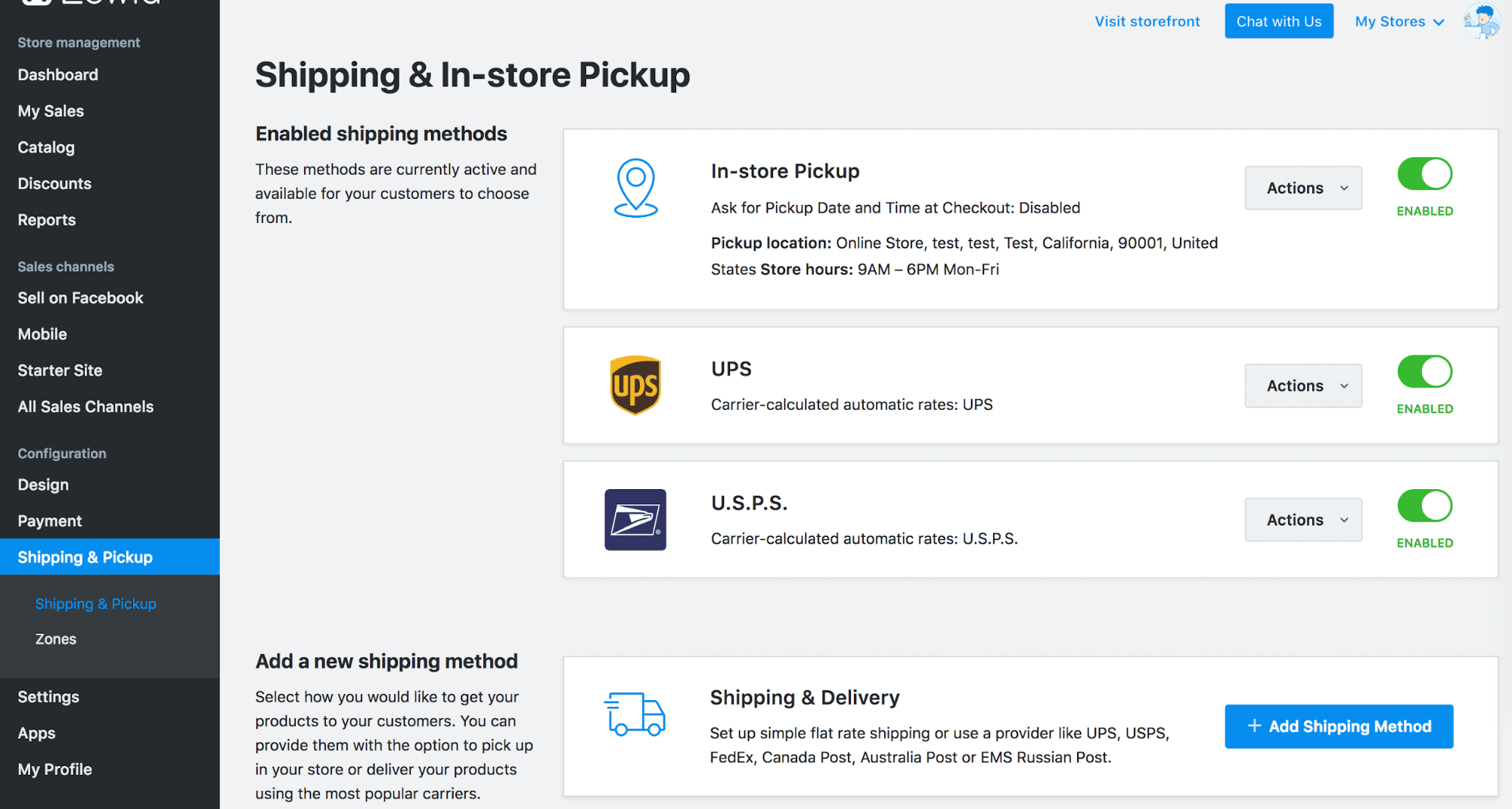Click the delivery truck icon

coord(635,714)
